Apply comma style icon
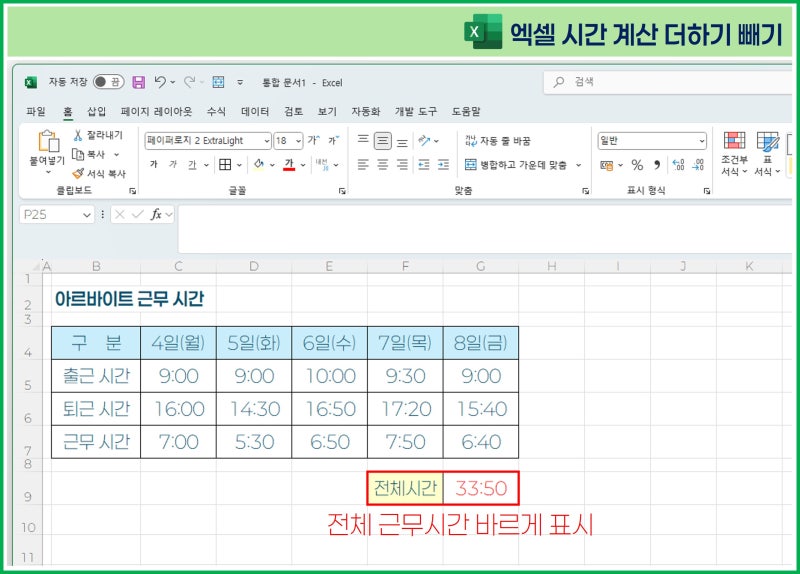The height and width of the screenshot is (574, 800). 657,165
